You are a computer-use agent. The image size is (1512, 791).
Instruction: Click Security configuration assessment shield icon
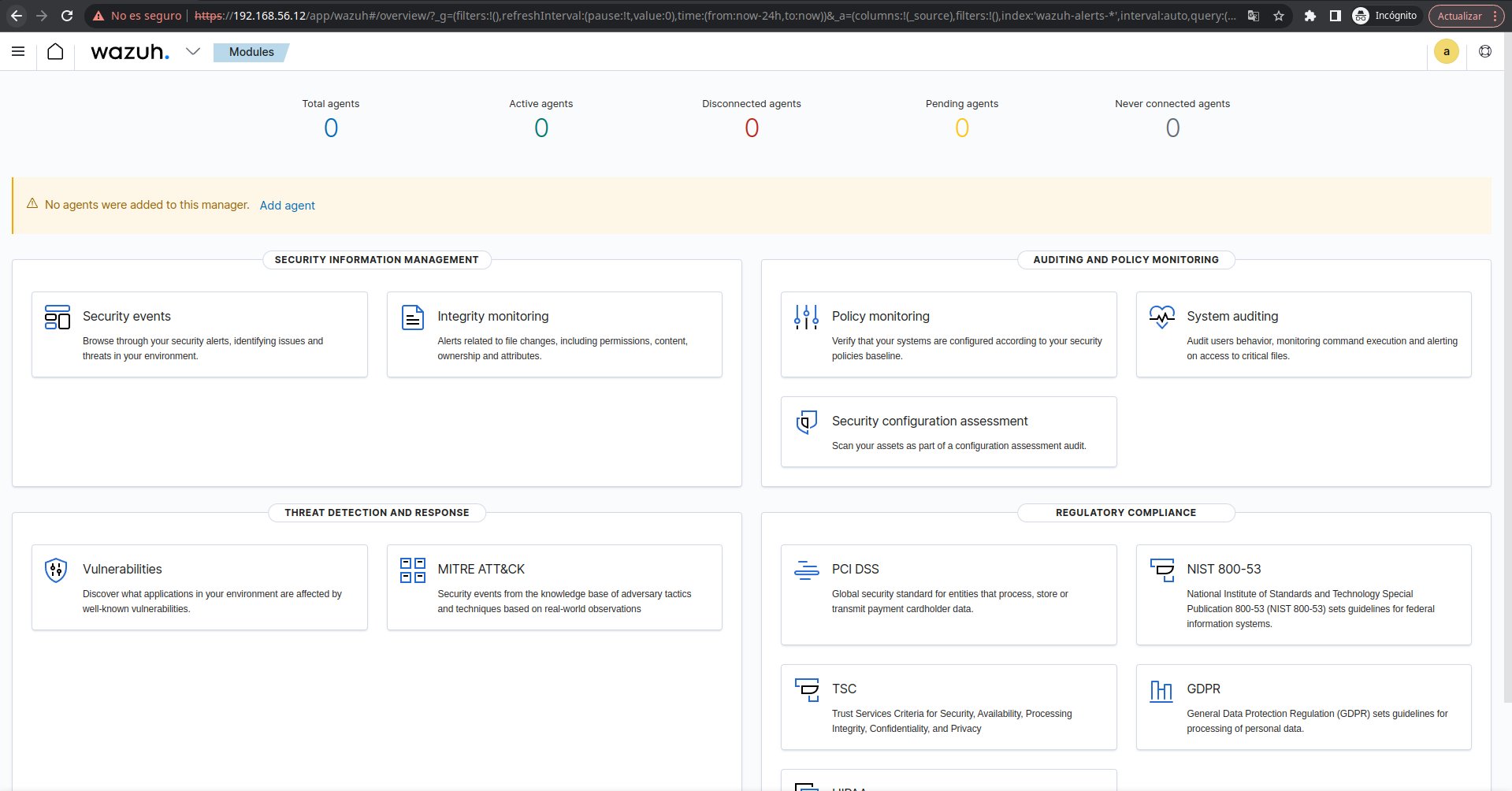click(x=807, y=421)
